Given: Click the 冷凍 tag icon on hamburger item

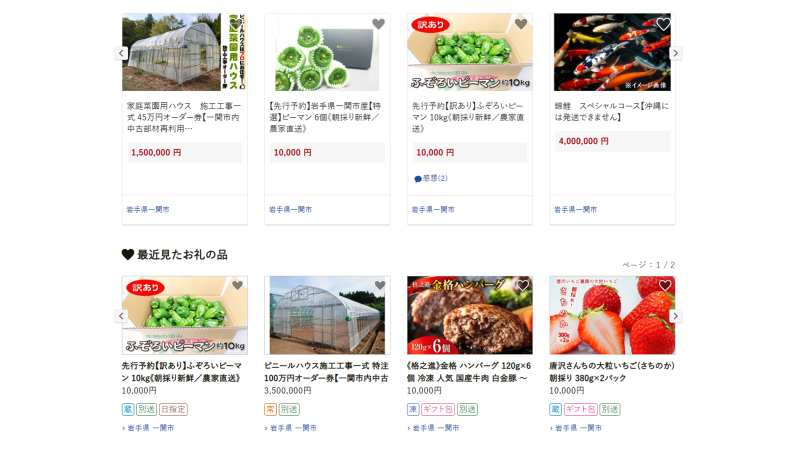Looking at the screenshot, I should (x=413, y=409).
